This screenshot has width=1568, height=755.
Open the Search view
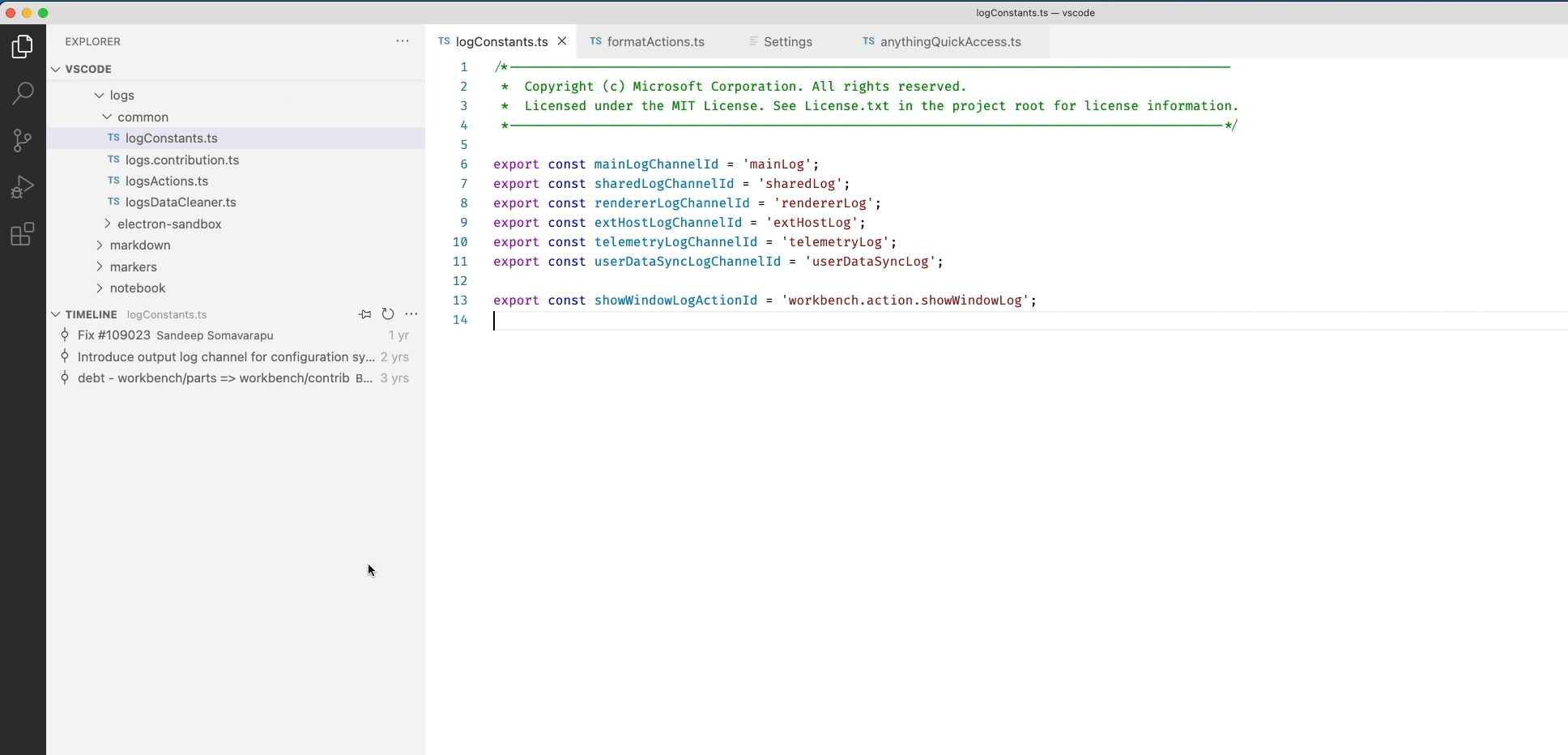pos(23,94)
